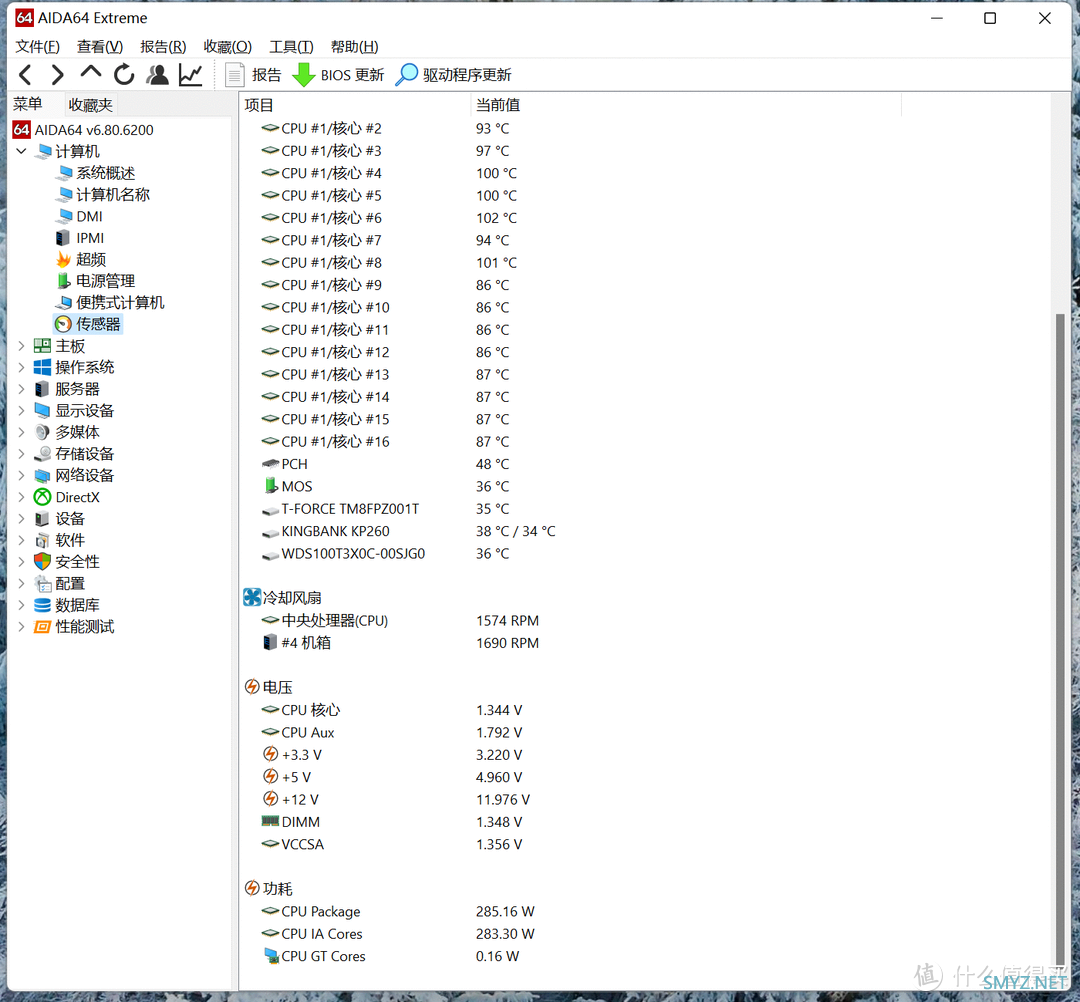Go up one level with the Up arrow
Viewport: 1080px width, 1002px height.
coord(91,73)
